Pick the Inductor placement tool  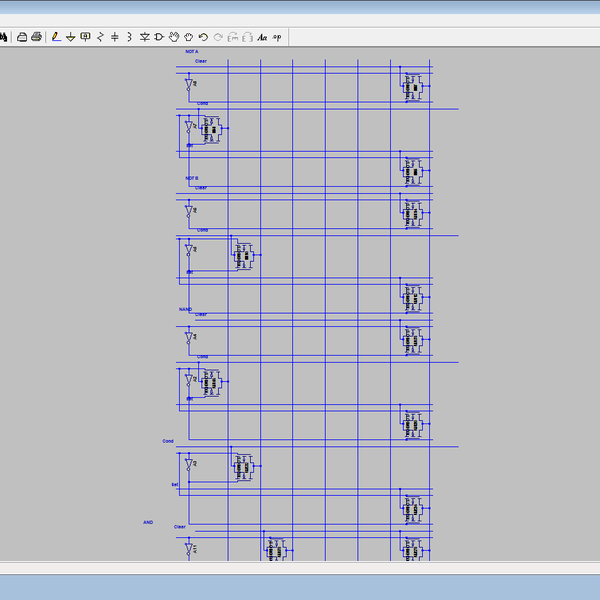click(x=128, y=37)
